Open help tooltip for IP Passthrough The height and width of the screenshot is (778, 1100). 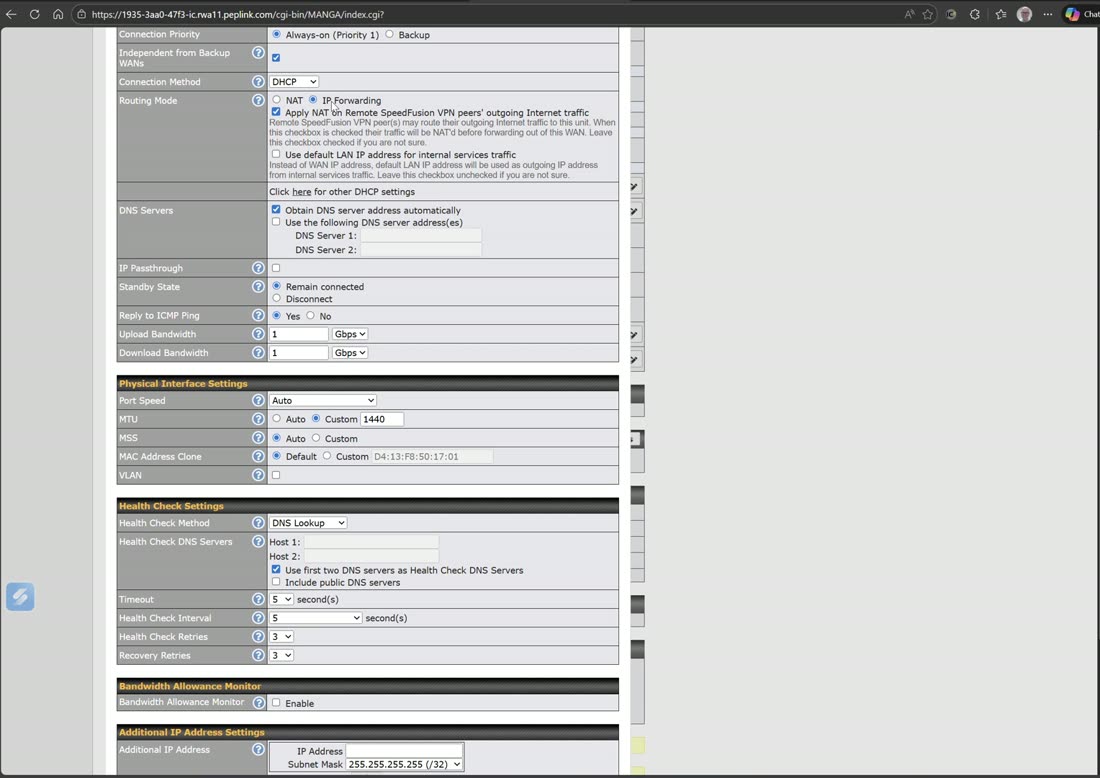[x=258, y=268]
